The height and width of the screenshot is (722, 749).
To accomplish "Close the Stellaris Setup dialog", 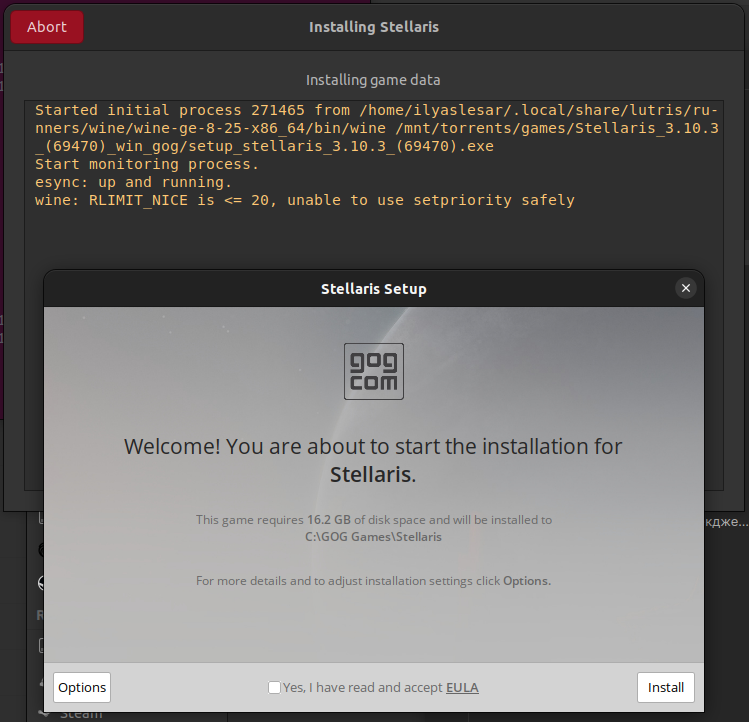I will [685, 288].
